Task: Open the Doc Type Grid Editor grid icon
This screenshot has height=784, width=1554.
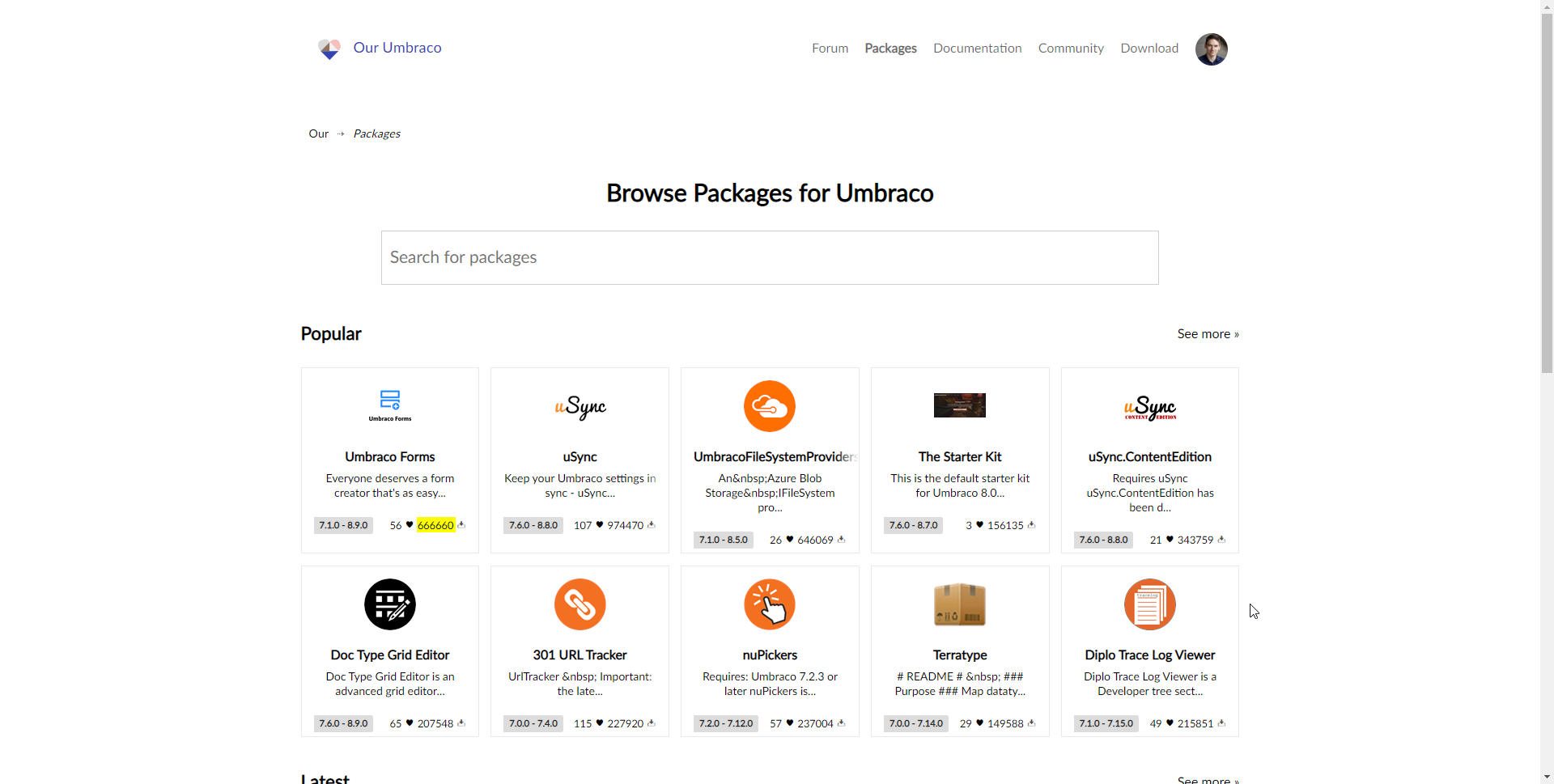Action: click(389, 604)
